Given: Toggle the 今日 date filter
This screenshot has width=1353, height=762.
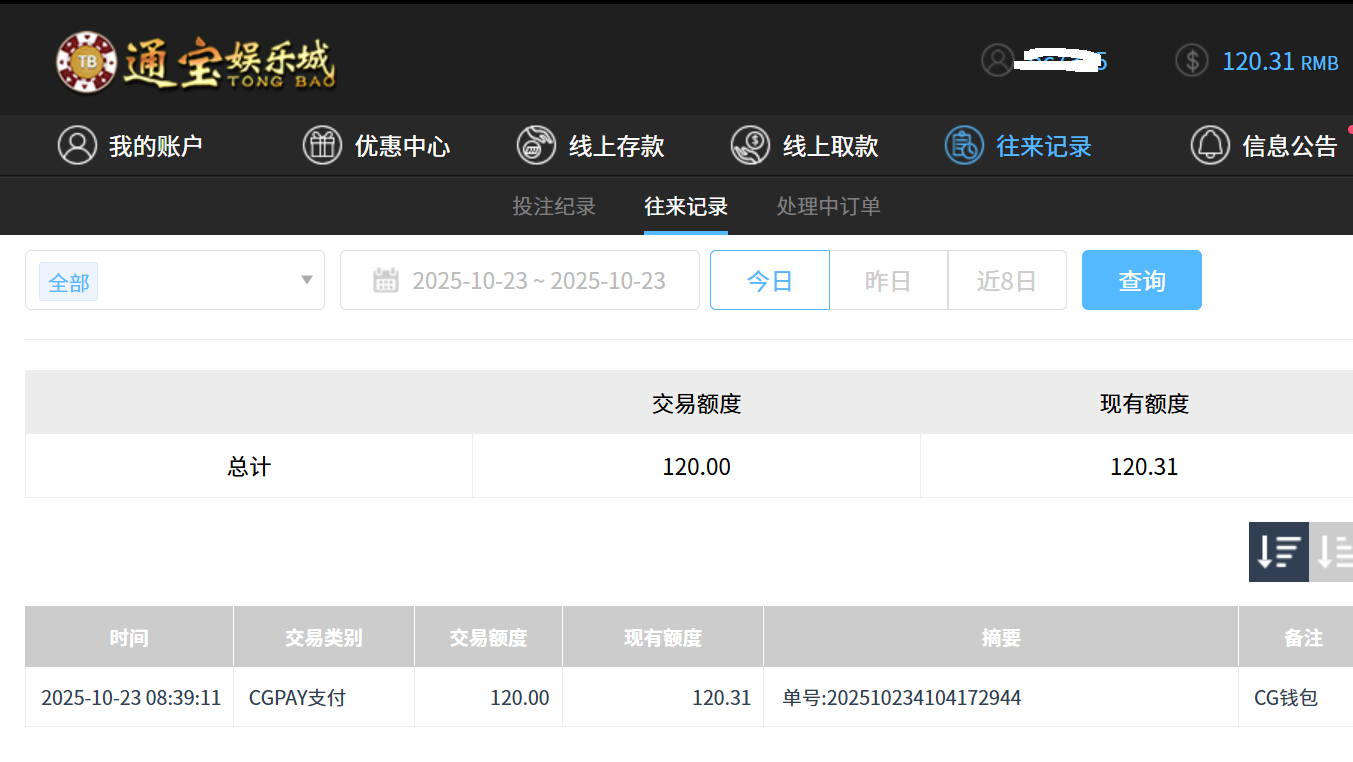Looking at the screenshot, I should [769, 280].
